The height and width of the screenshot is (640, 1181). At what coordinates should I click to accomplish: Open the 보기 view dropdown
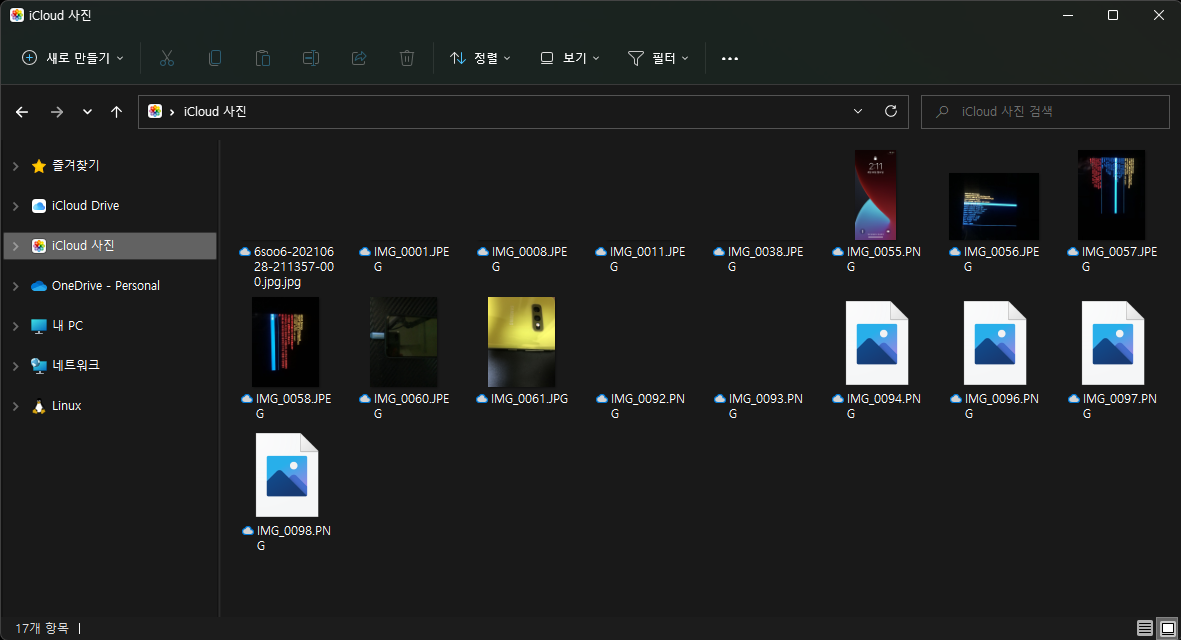point(570,58)
